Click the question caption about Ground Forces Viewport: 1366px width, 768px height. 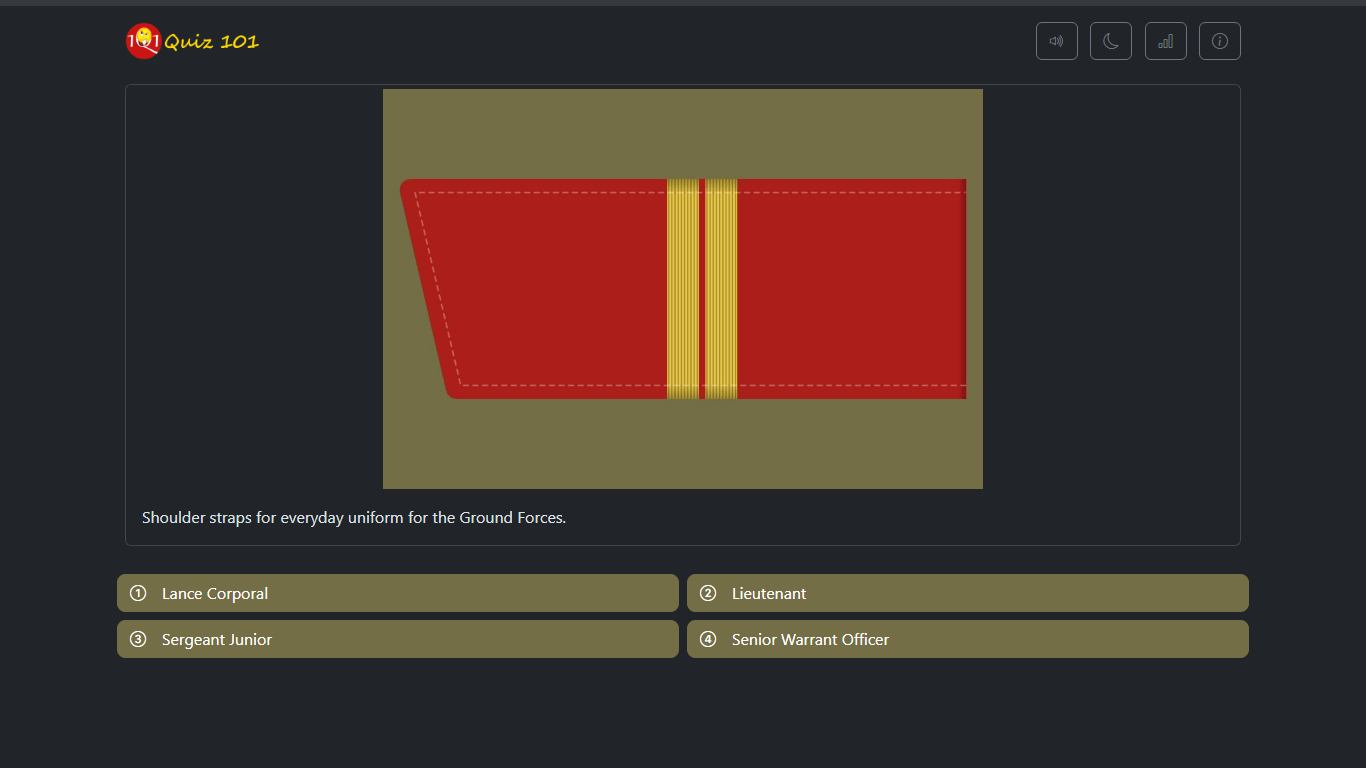(354, 517)
